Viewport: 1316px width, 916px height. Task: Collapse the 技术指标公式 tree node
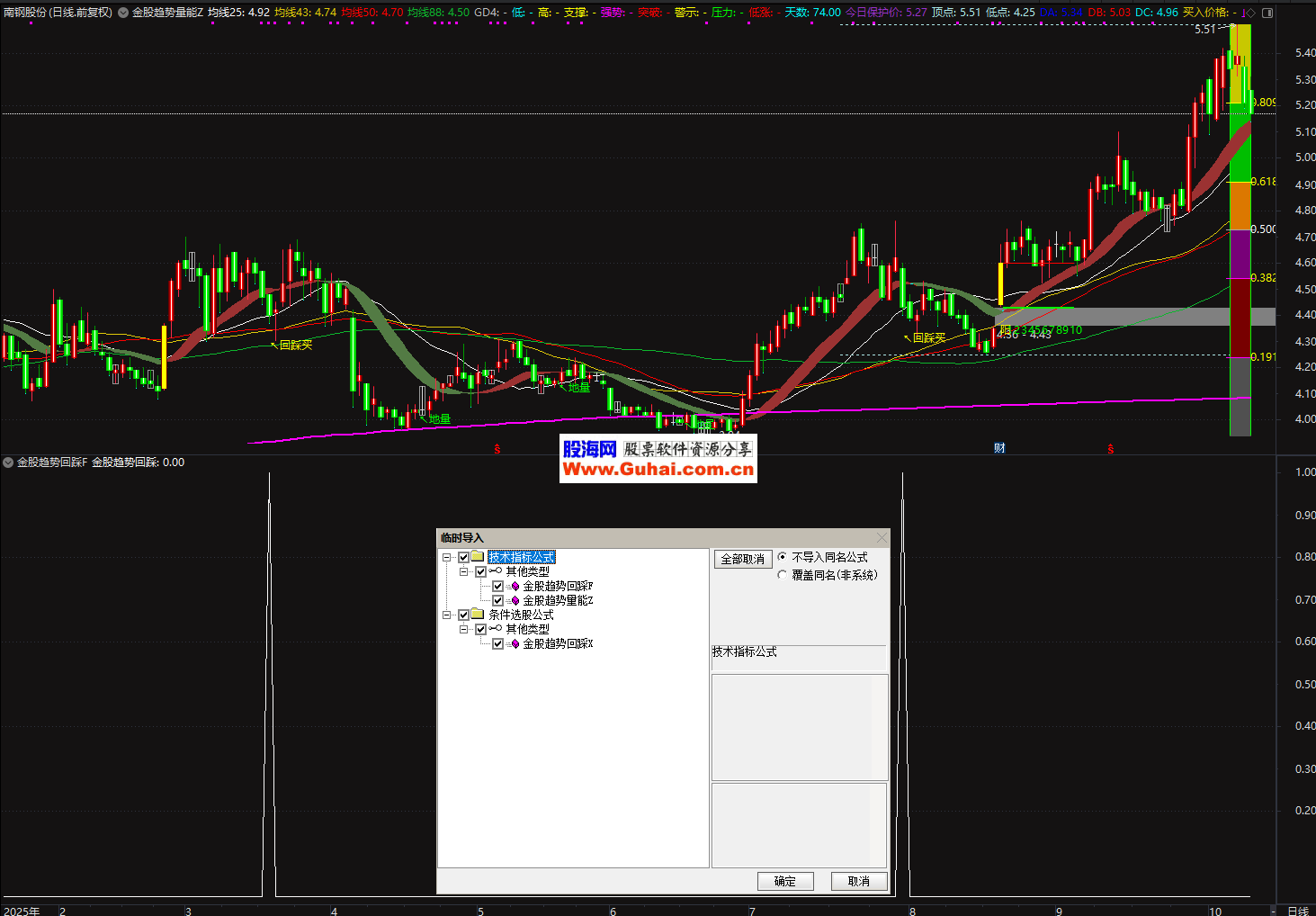pyautogui.click(x=447, y=557)
